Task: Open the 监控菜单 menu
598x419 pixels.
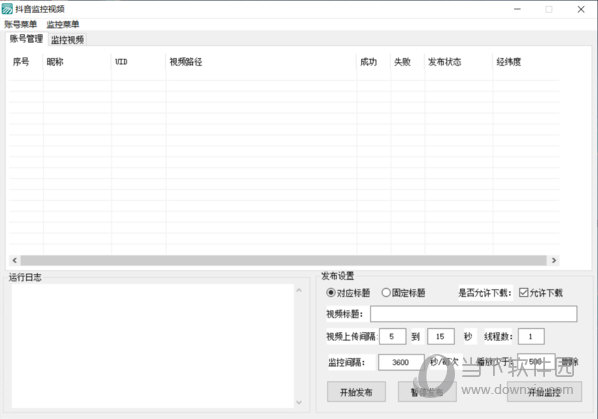Action: point(63,24)
